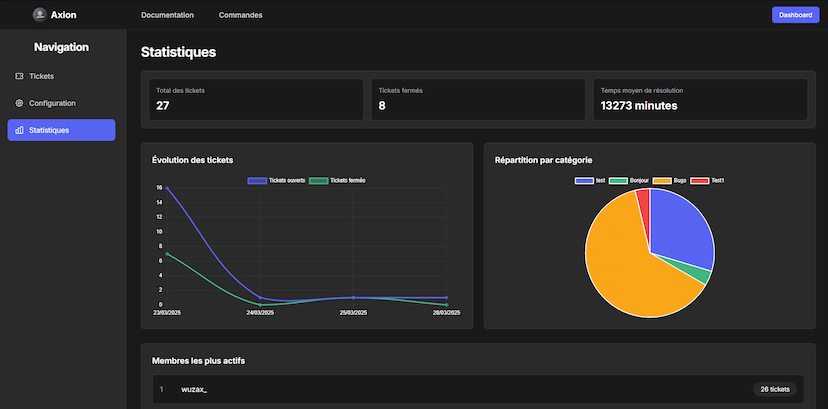Screen dimensions: 828x409
Task: Click the Tickets ticket icon in sidebar
Action: [x=20, y=76]
